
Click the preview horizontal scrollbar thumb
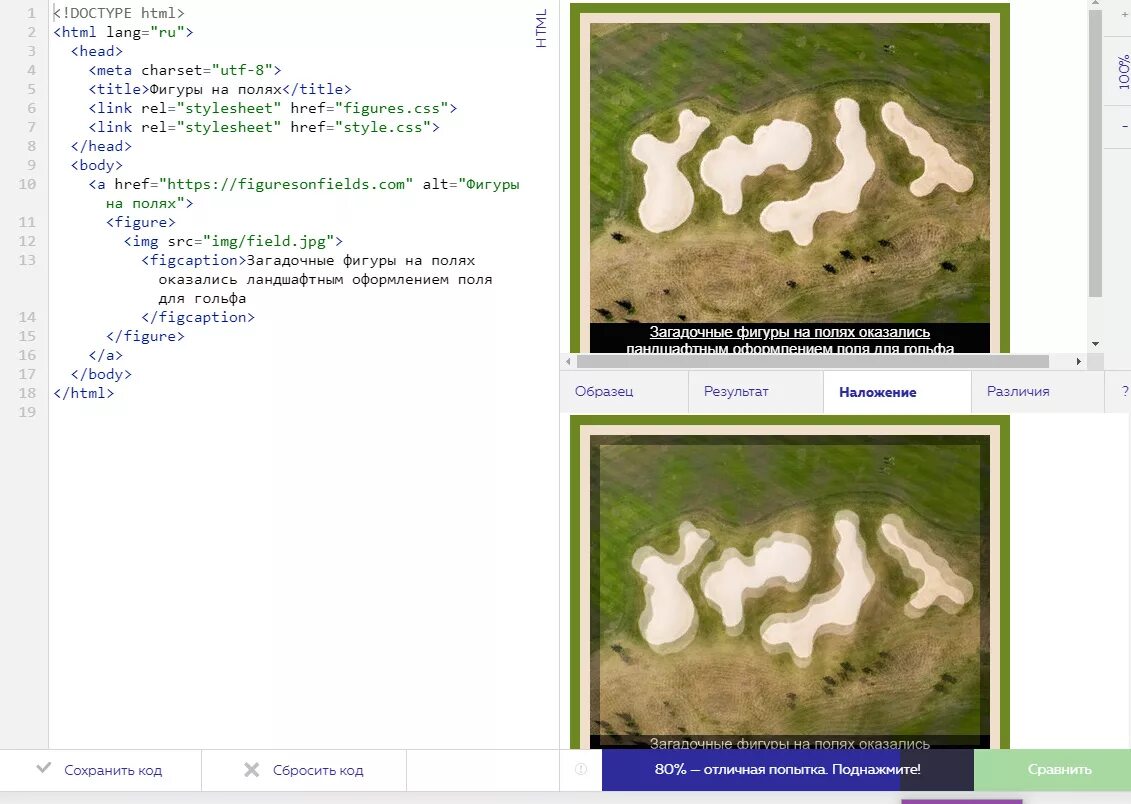[x=813, y=361]
